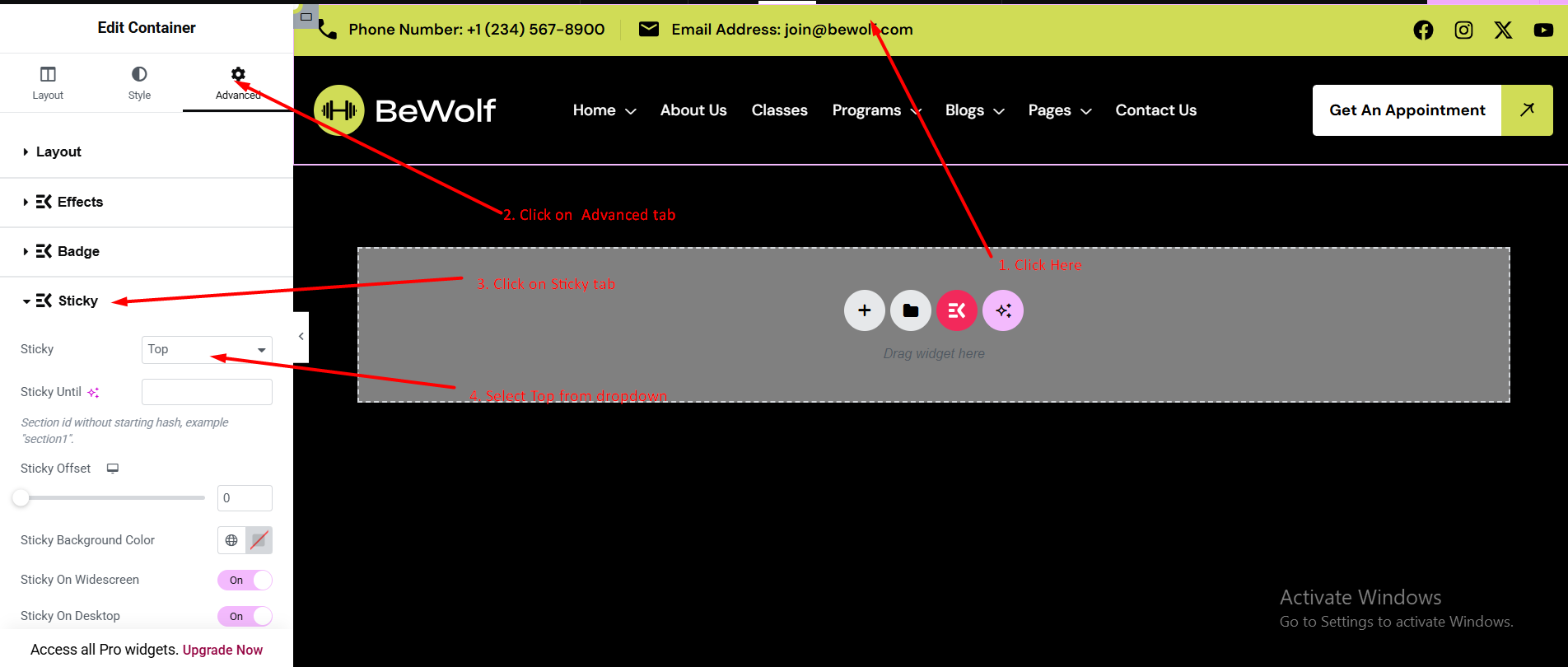Open the Sticky position dropdown showing Top
Screen dimensions: 1568x667
tap(207, 350)
